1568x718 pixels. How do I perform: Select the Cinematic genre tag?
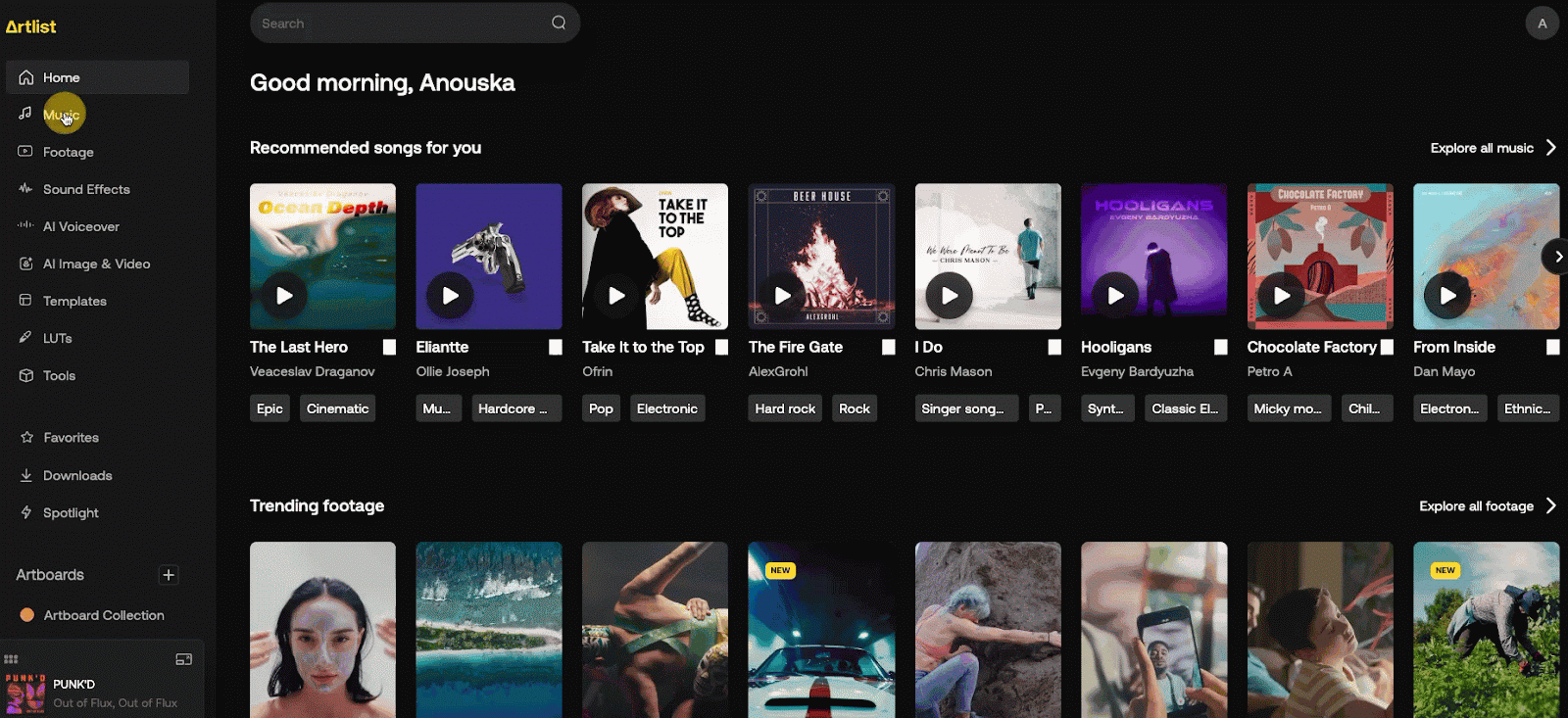click(x=337, y=408)
